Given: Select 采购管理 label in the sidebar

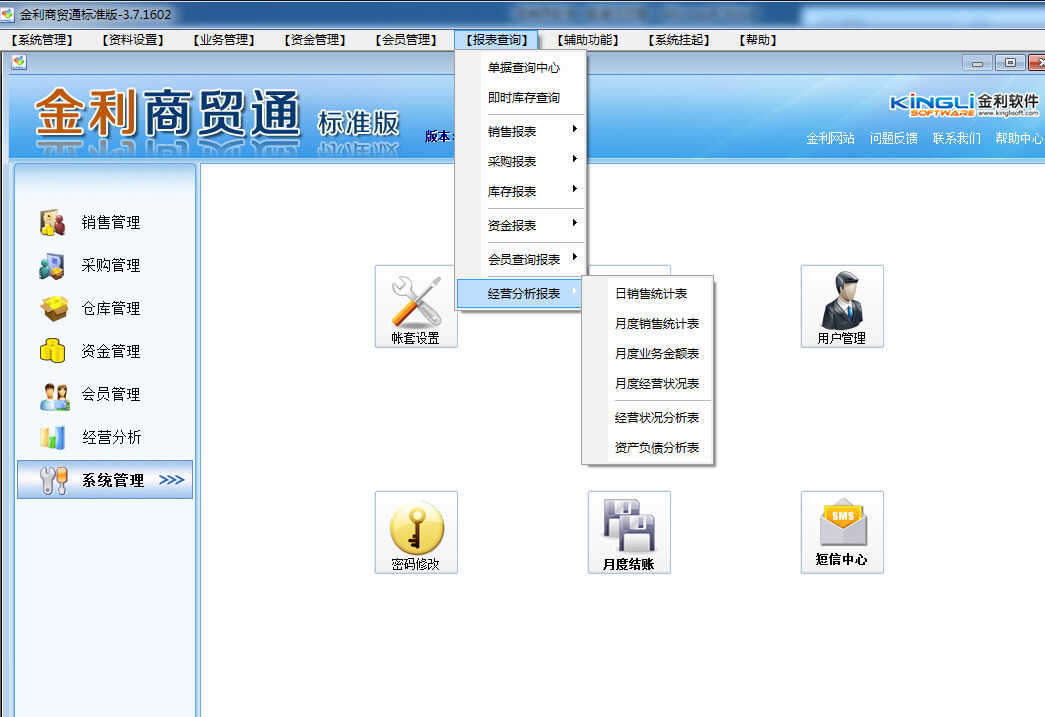Looking at the screenshot, I should click(x=111, y=266).
